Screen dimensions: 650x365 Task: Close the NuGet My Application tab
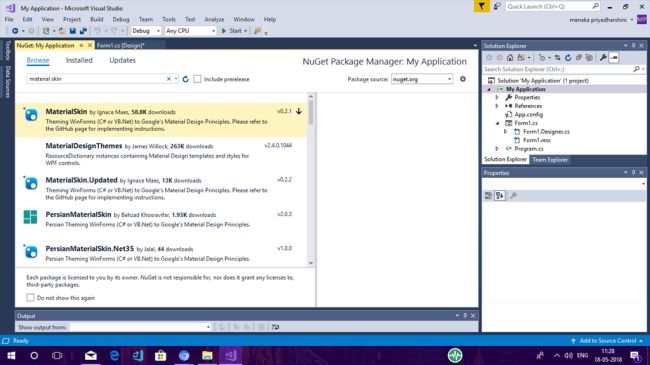pos(90,45)
